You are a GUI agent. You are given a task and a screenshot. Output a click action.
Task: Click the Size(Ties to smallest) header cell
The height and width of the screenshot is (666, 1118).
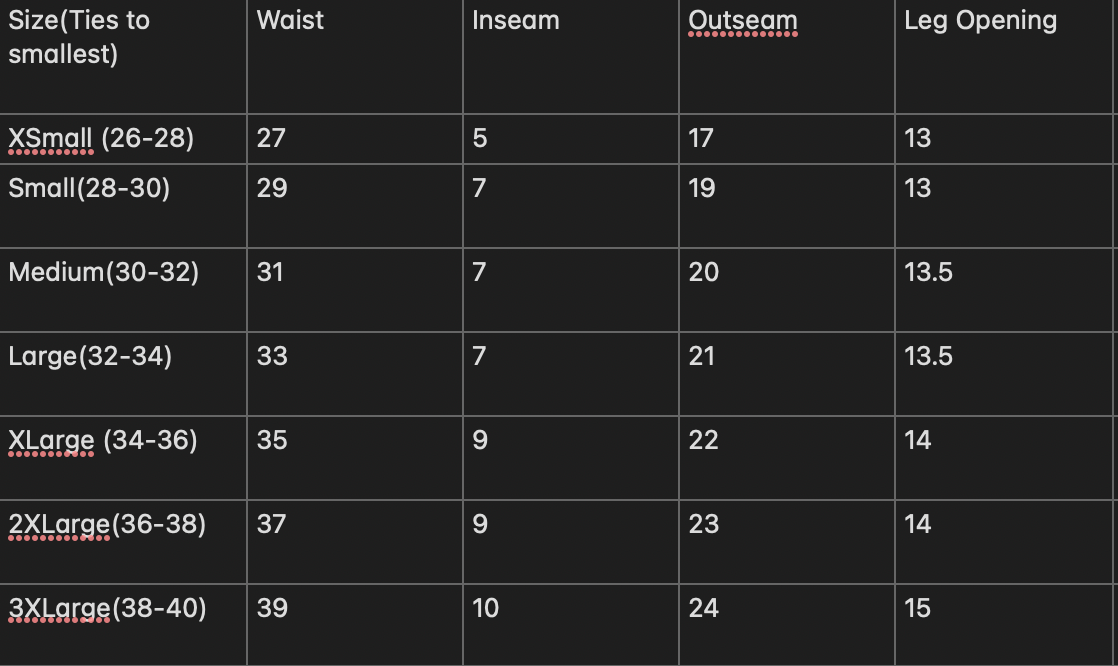point(123,56)
